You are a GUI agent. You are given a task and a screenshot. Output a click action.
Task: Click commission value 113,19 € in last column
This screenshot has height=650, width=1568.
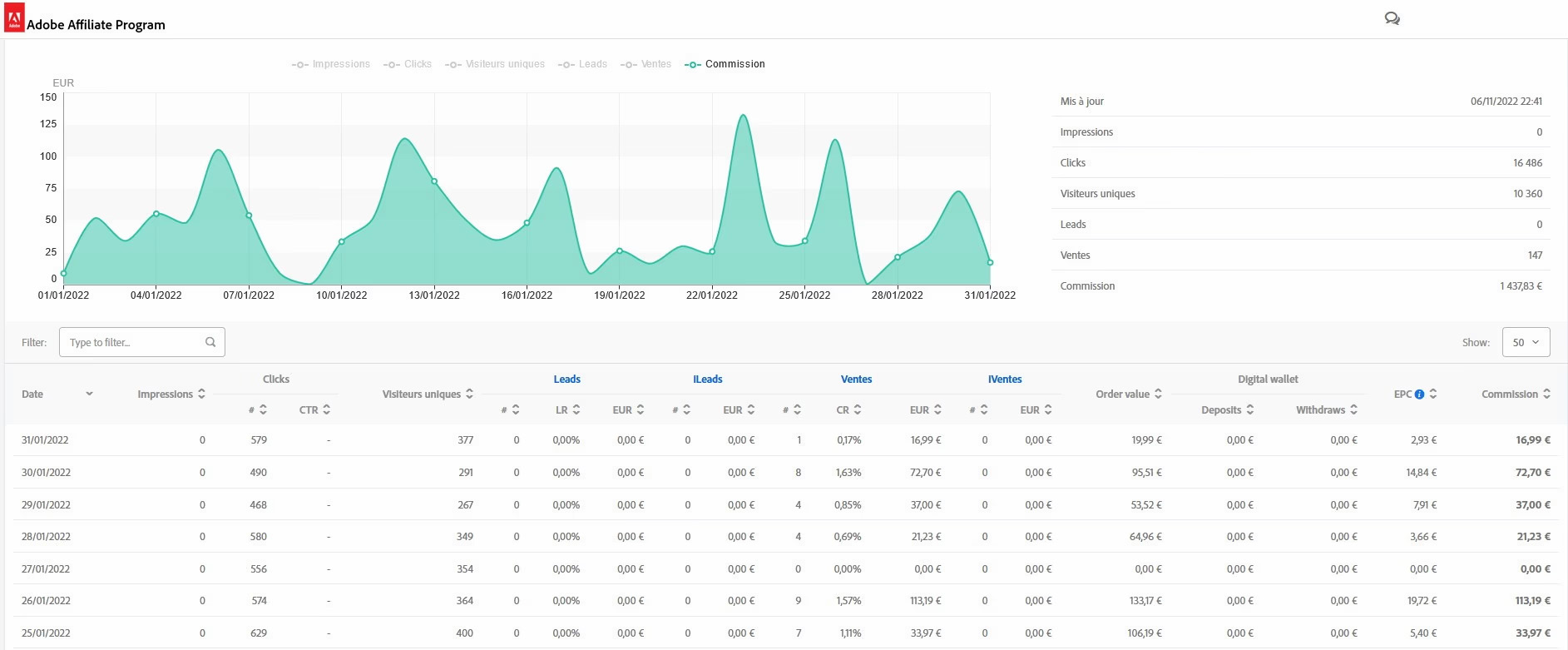pyautogui.click(x=1532, y=601)
